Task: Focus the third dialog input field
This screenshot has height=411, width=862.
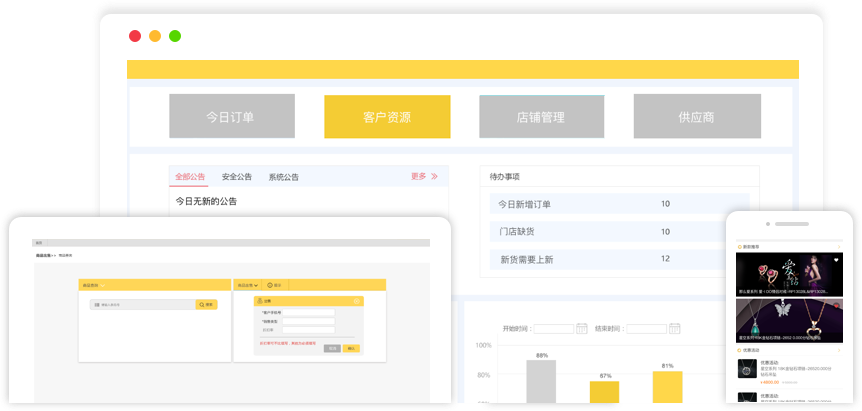Action: pyautogui.click(x=308, y=330)
